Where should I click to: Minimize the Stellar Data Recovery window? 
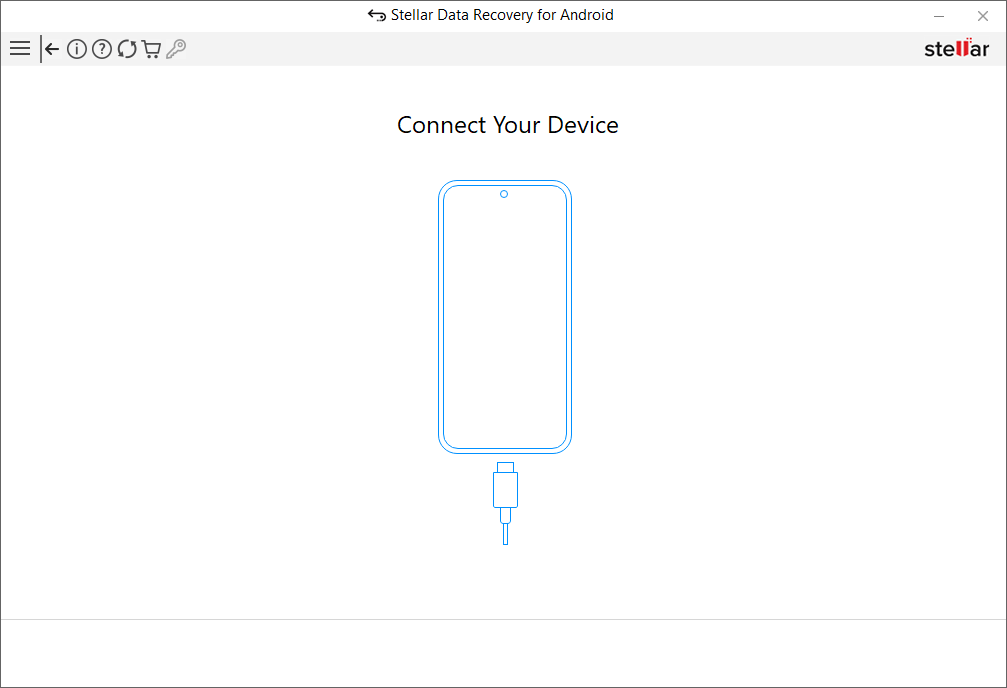pyautogui.click(x=939, y=16)
